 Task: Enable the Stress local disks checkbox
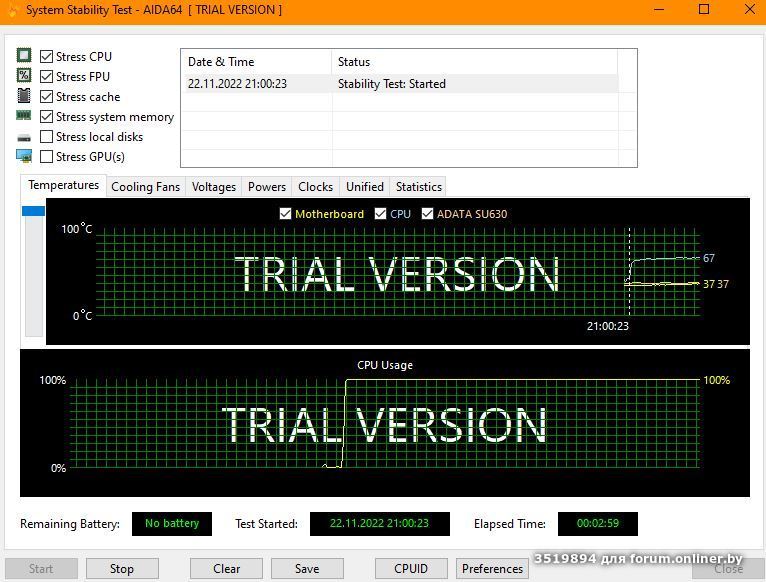point(46,137)
